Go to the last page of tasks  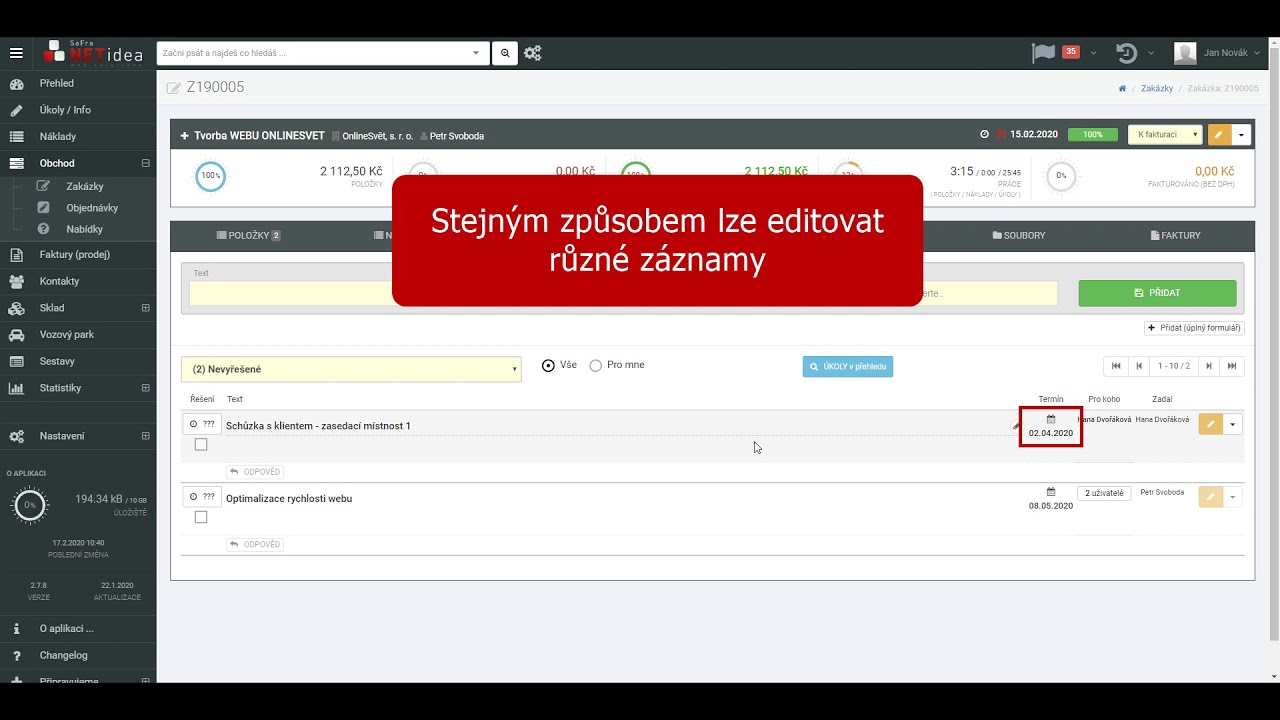[x=1232, y=366]
